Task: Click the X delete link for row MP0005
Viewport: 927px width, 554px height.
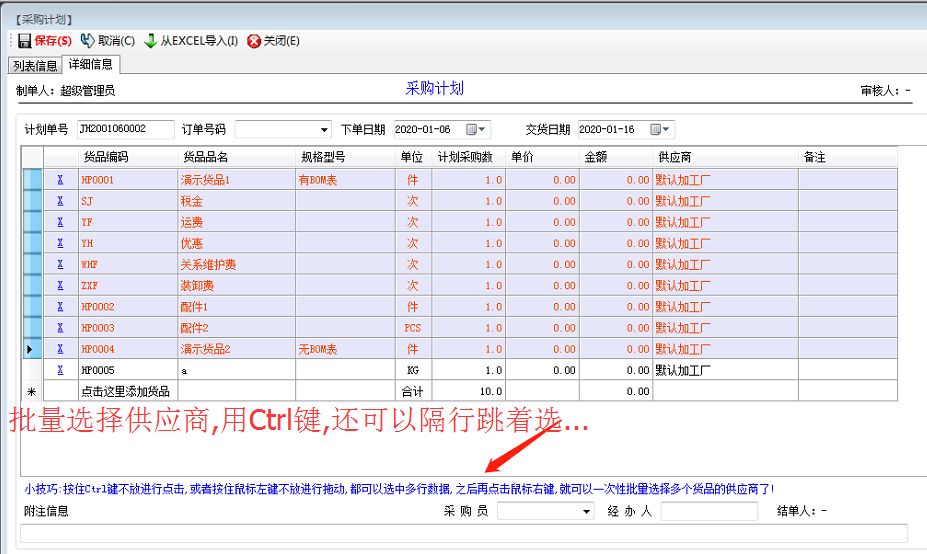Action: (x=60, y=370)
